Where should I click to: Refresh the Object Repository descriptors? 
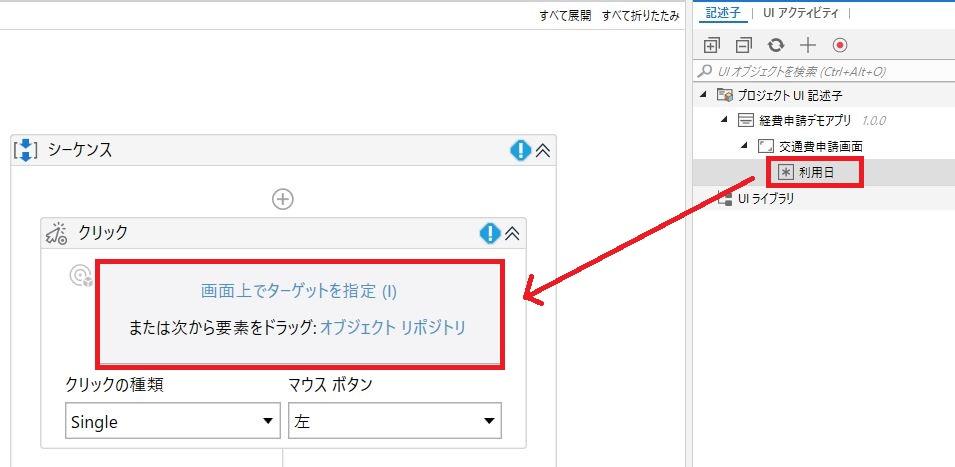click(x=776, y=45)
